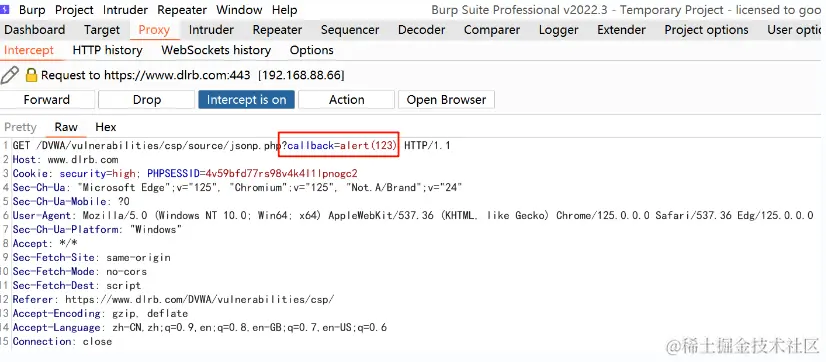Image resolution: width=826 pixels, height=362 pixels.
Task: Go to the Intruder tool tab
Action: pyautogui.click(x=211, y=30)
